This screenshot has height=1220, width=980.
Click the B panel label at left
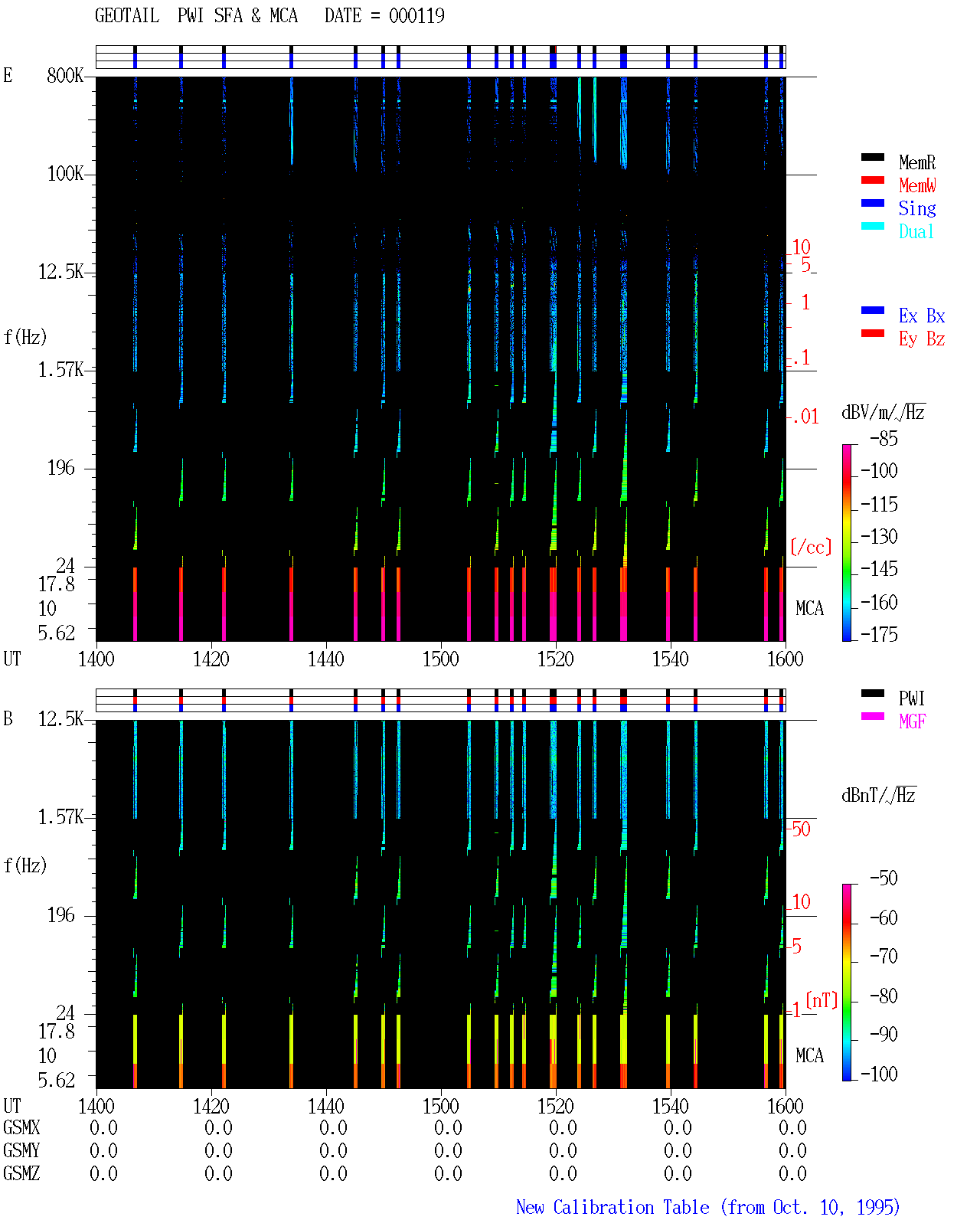point(8,718)
